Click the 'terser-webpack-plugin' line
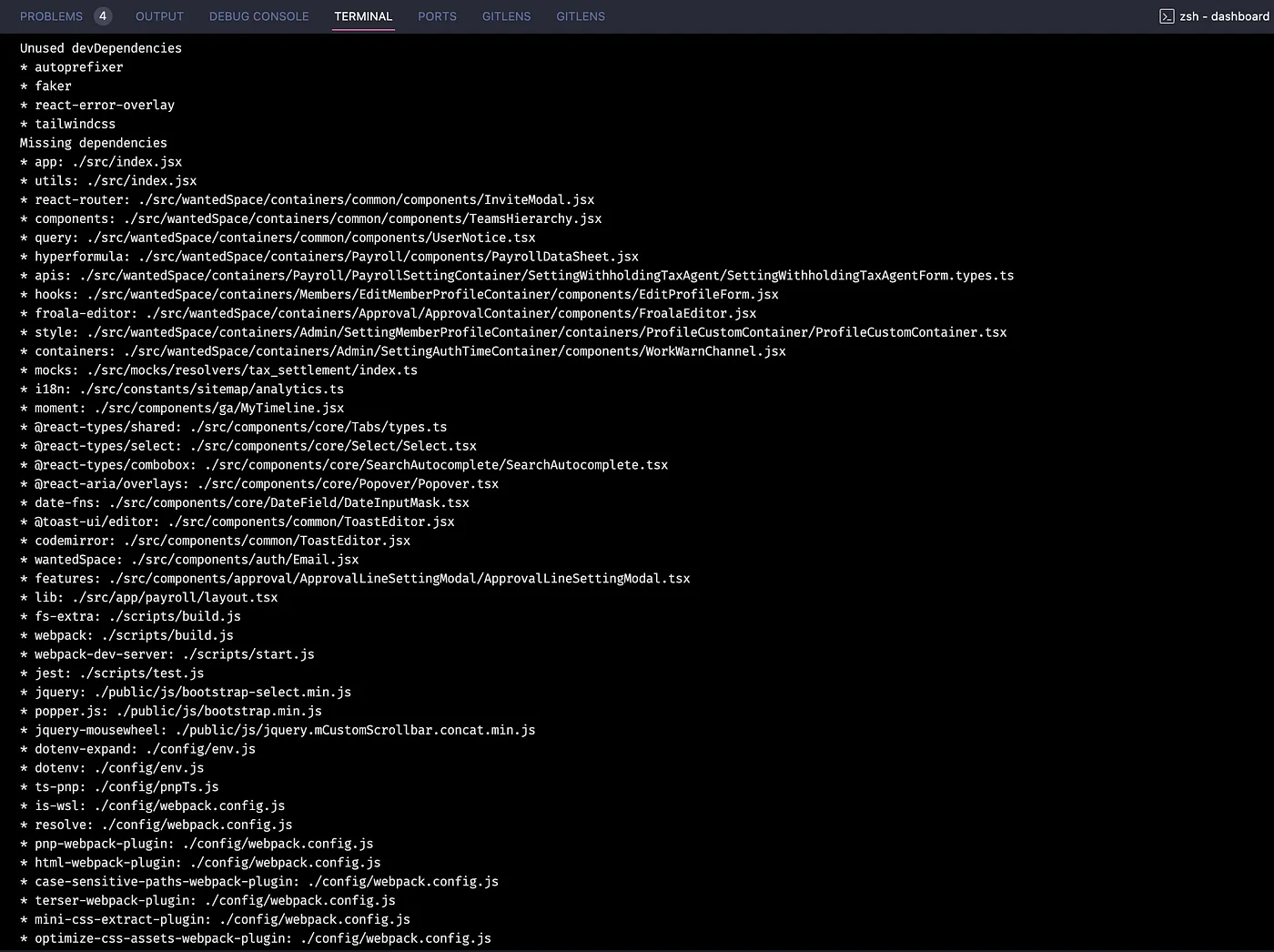Image resolution: width=1274 pixels, height=952 pixels. tap(207, 901)
